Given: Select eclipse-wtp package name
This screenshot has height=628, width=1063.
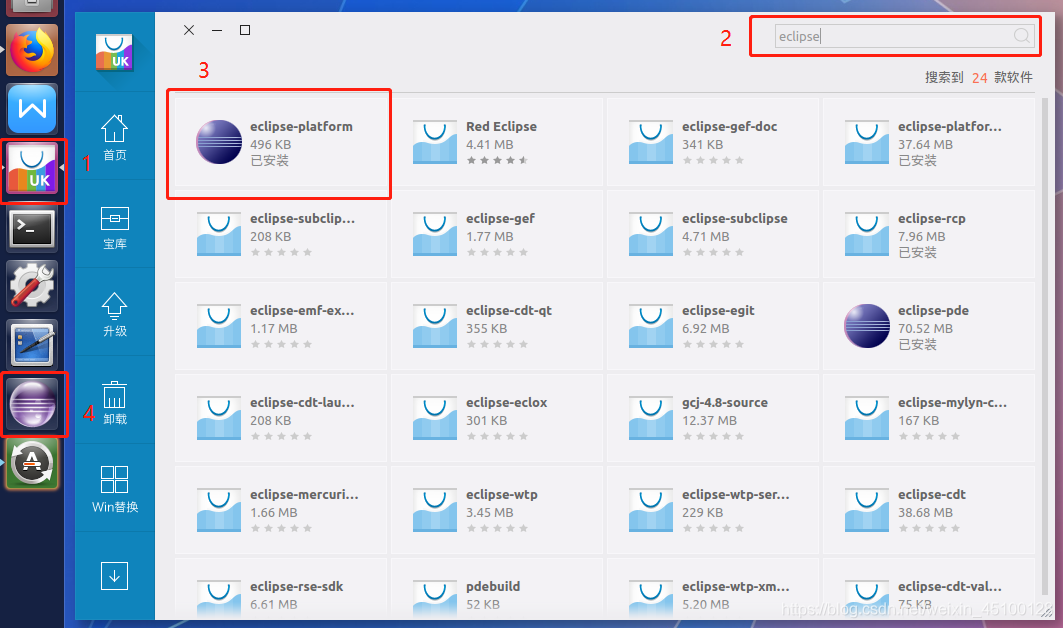Looking at the screenshot, I should tap(502, 494).
